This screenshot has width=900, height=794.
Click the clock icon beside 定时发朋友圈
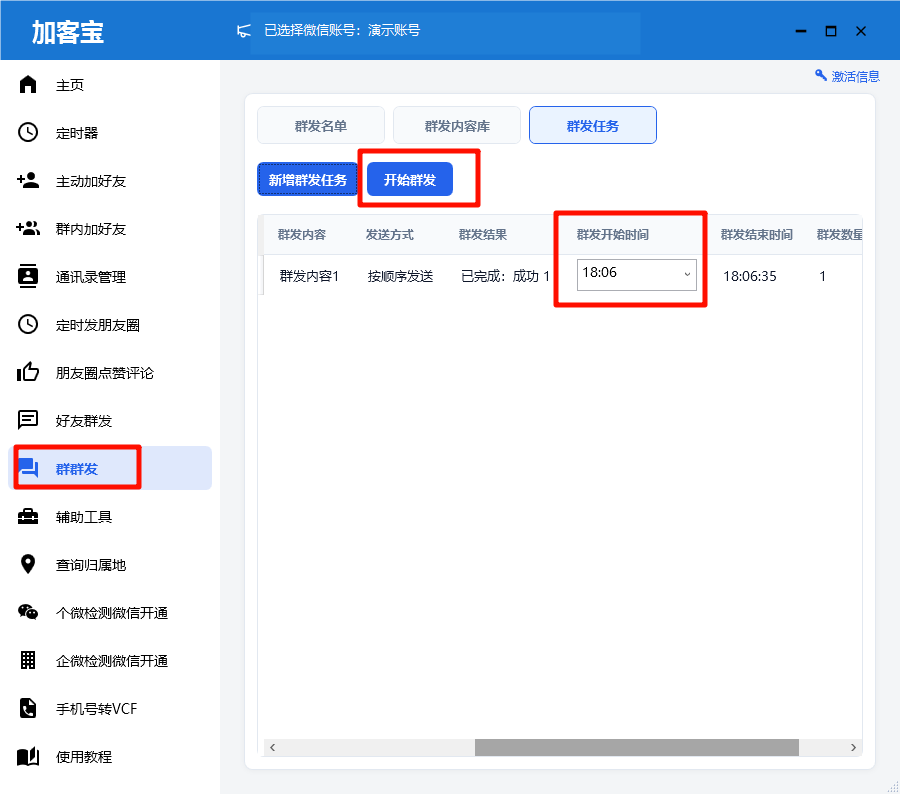pos(28,324)
